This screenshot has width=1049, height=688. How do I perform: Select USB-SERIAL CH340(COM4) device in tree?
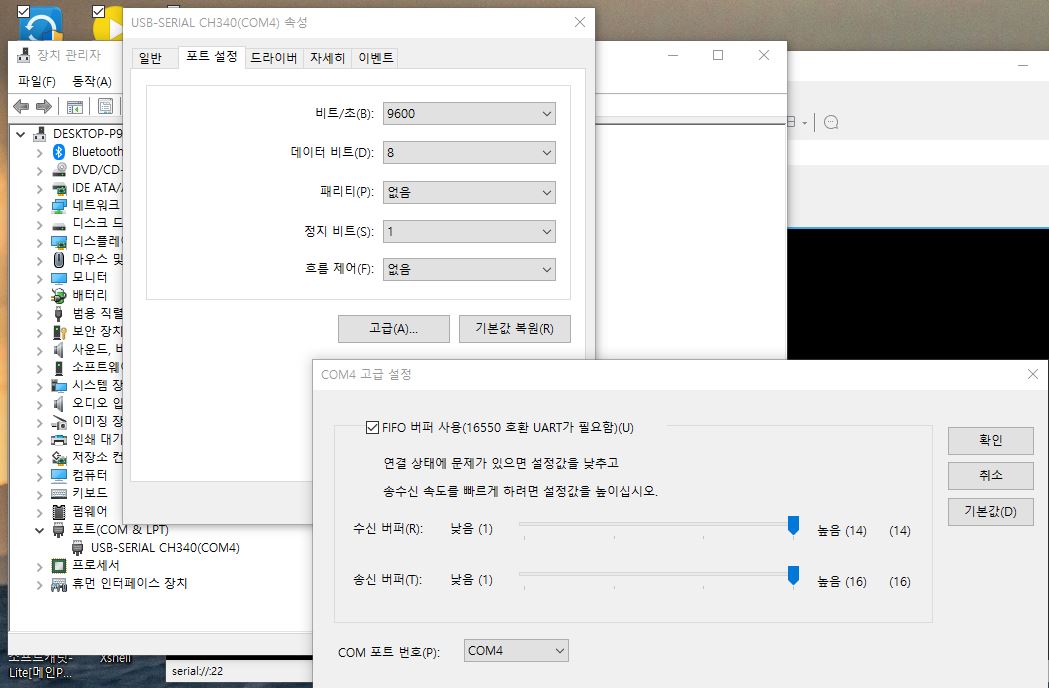(165, 548)
